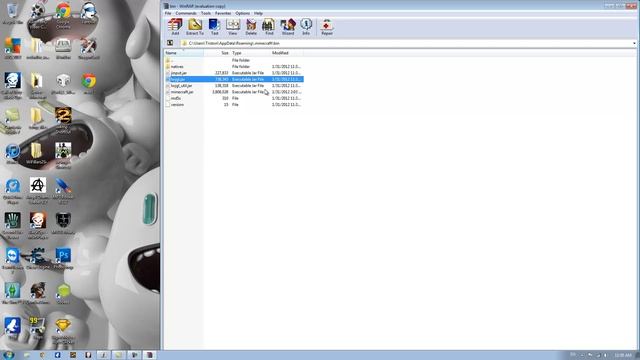
Task: Select the 'version' file row
Action: (x=234, y=104)
